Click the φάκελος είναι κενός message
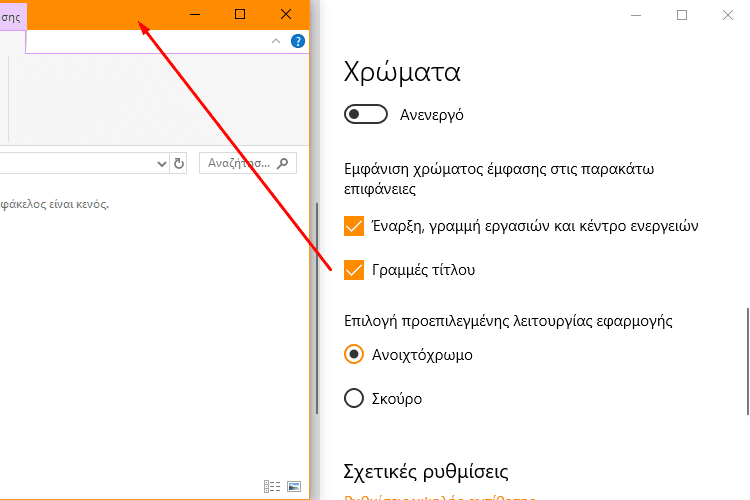This screenshot has height=500, width=750. point(55,204)
